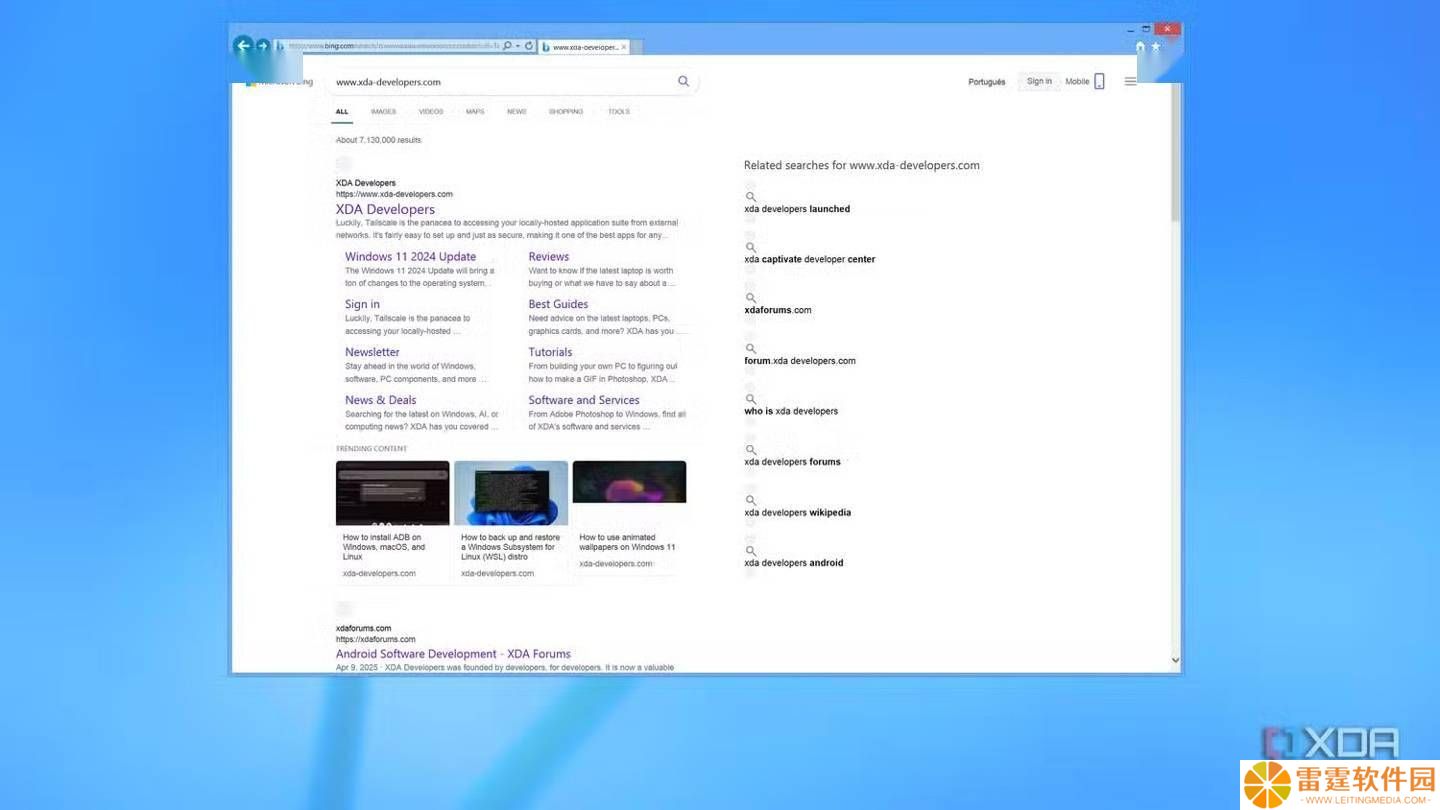
Task: Refresh the page using the reload icon
Action: 529,46
